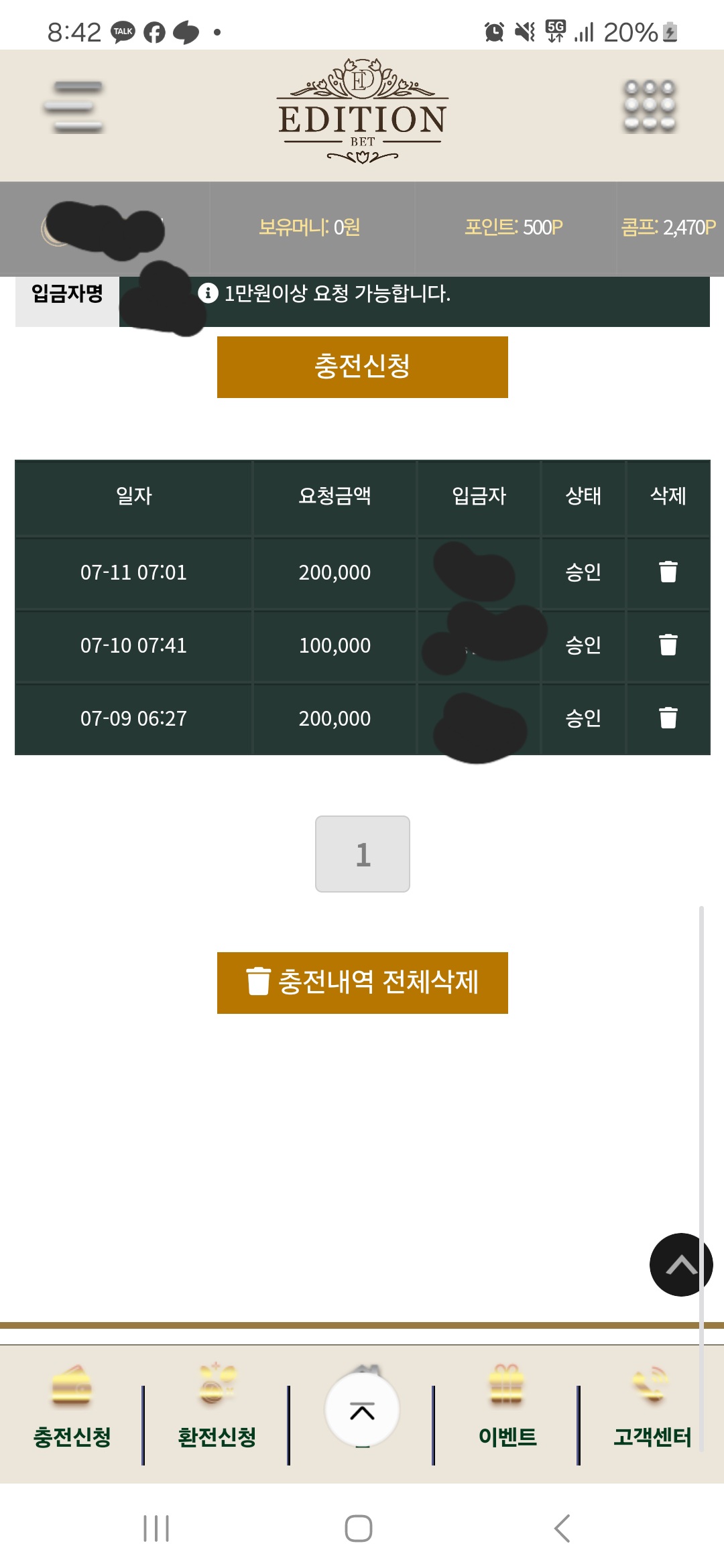Expand the bottom center up-arrow button
Viewport: 724px width, 1568px height.
(x=362, y=1410)
